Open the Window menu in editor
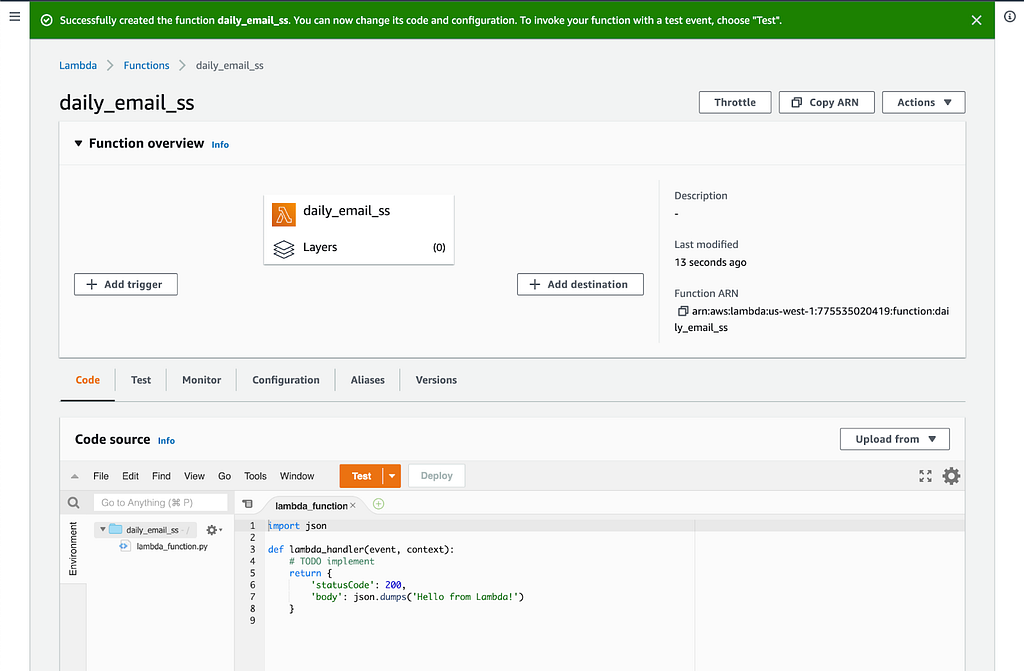Image resolution: width=1024 pixels, height=671 pixels. click(x=297, y=476)
